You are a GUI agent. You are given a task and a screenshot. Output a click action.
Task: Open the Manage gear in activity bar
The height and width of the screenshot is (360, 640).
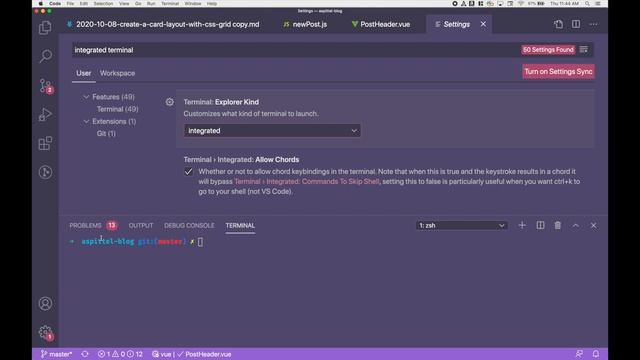(x=45, y=332)
